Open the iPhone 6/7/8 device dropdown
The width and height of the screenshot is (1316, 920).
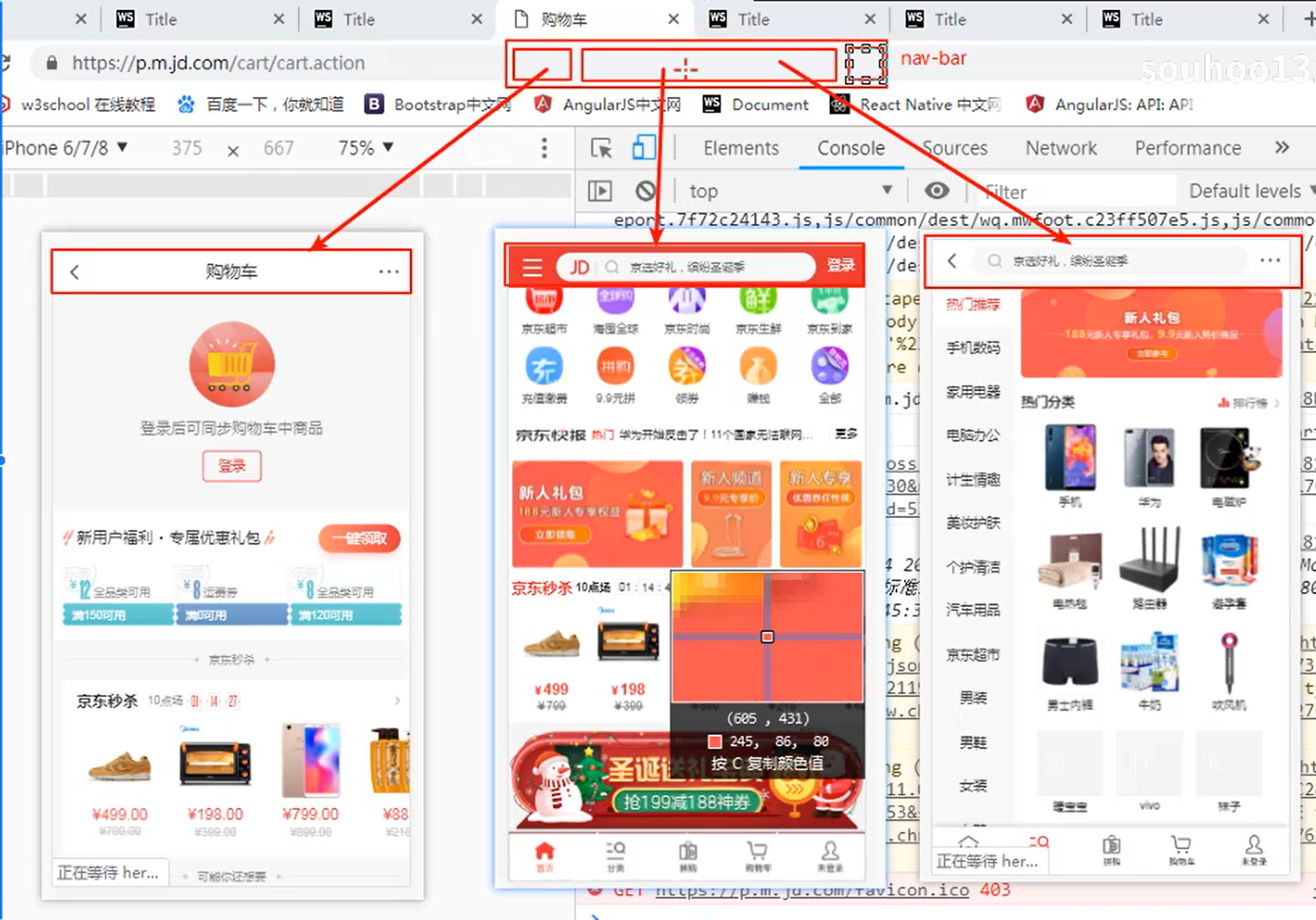(x=65, y=148)
